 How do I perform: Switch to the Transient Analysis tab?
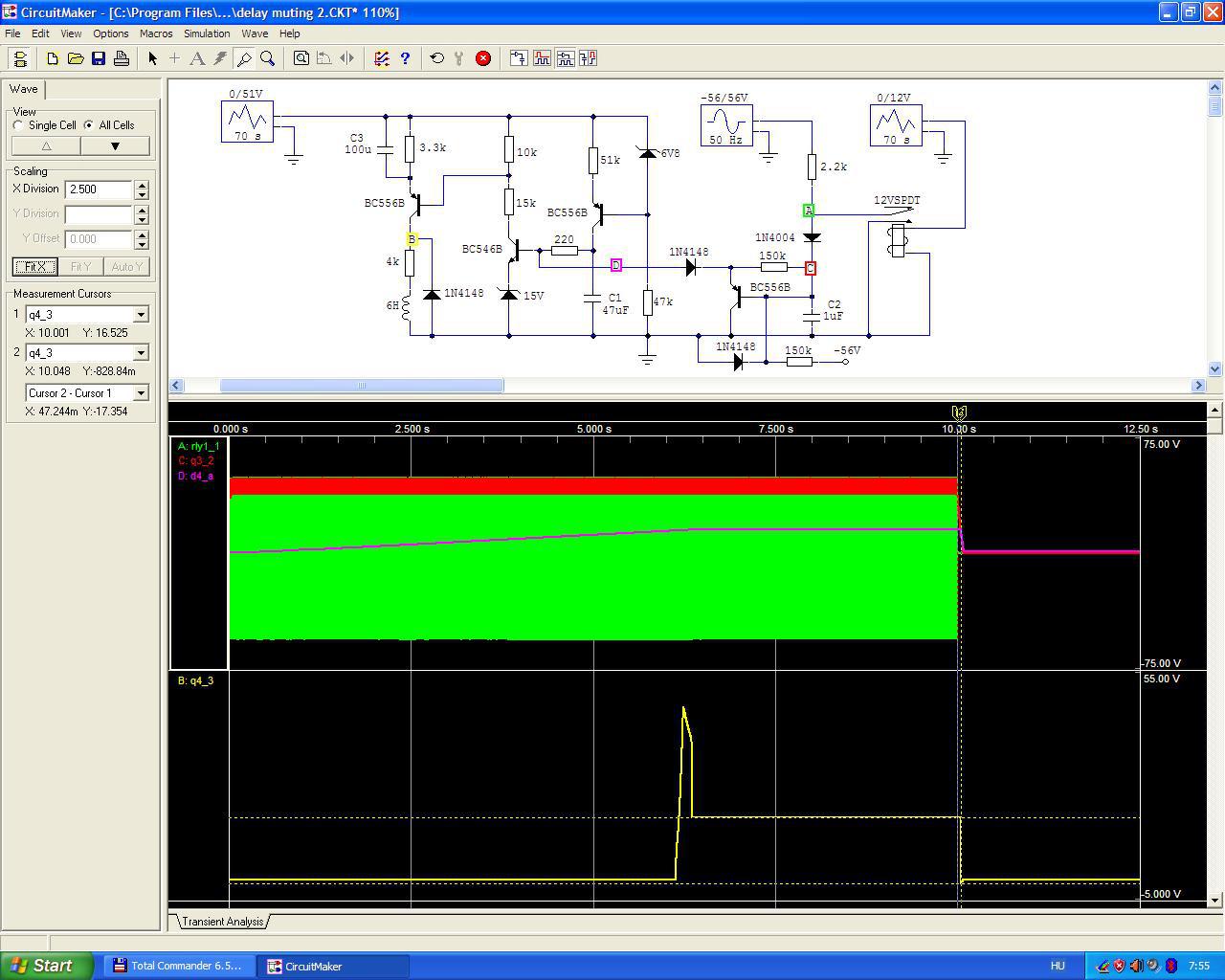(x=222, y=922)
